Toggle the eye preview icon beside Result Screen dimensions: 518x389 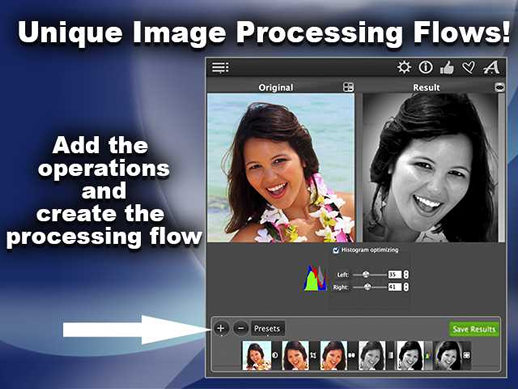pos(499,87)
